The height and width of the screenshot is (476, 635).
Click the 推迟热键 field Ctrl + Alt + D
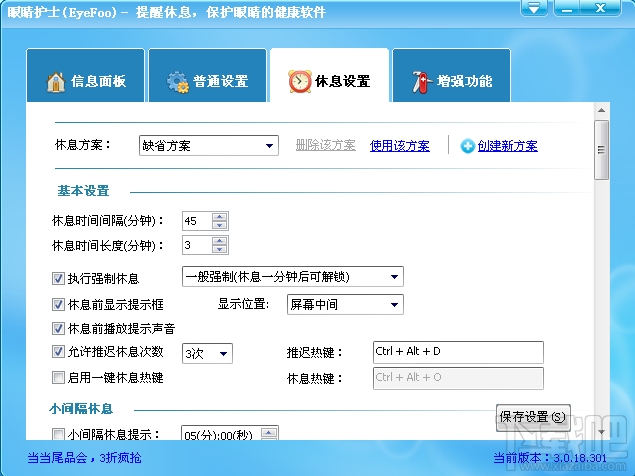(458, 352)
